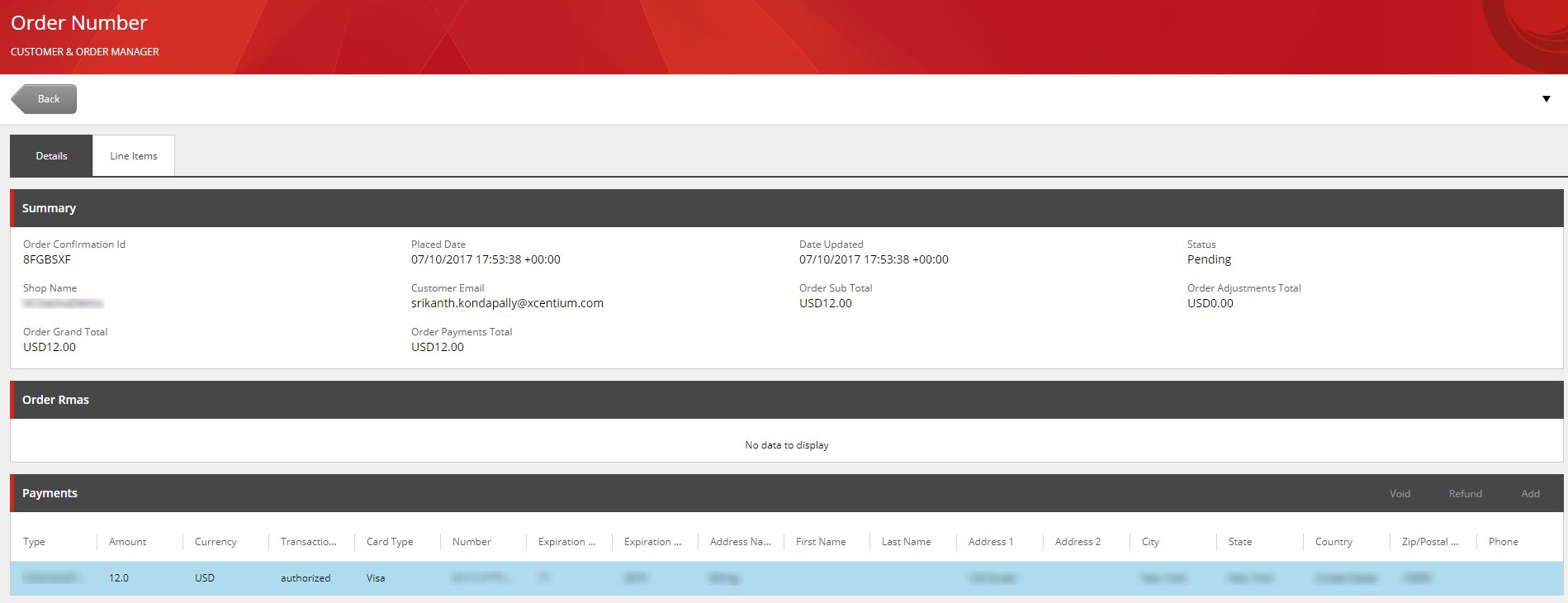This screenshot has width=1568, height=603.
Task: Select the Order Rmas section header
Action: [787, 400]
